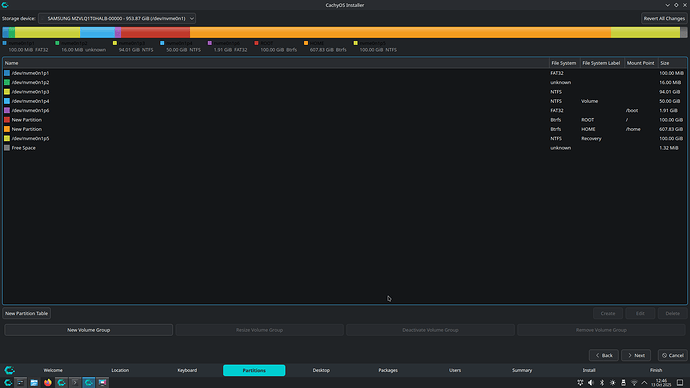The height and width of the screenshot is (388, 690).
Task: Click New Partition Table button
Action: (x=26, y=313)
